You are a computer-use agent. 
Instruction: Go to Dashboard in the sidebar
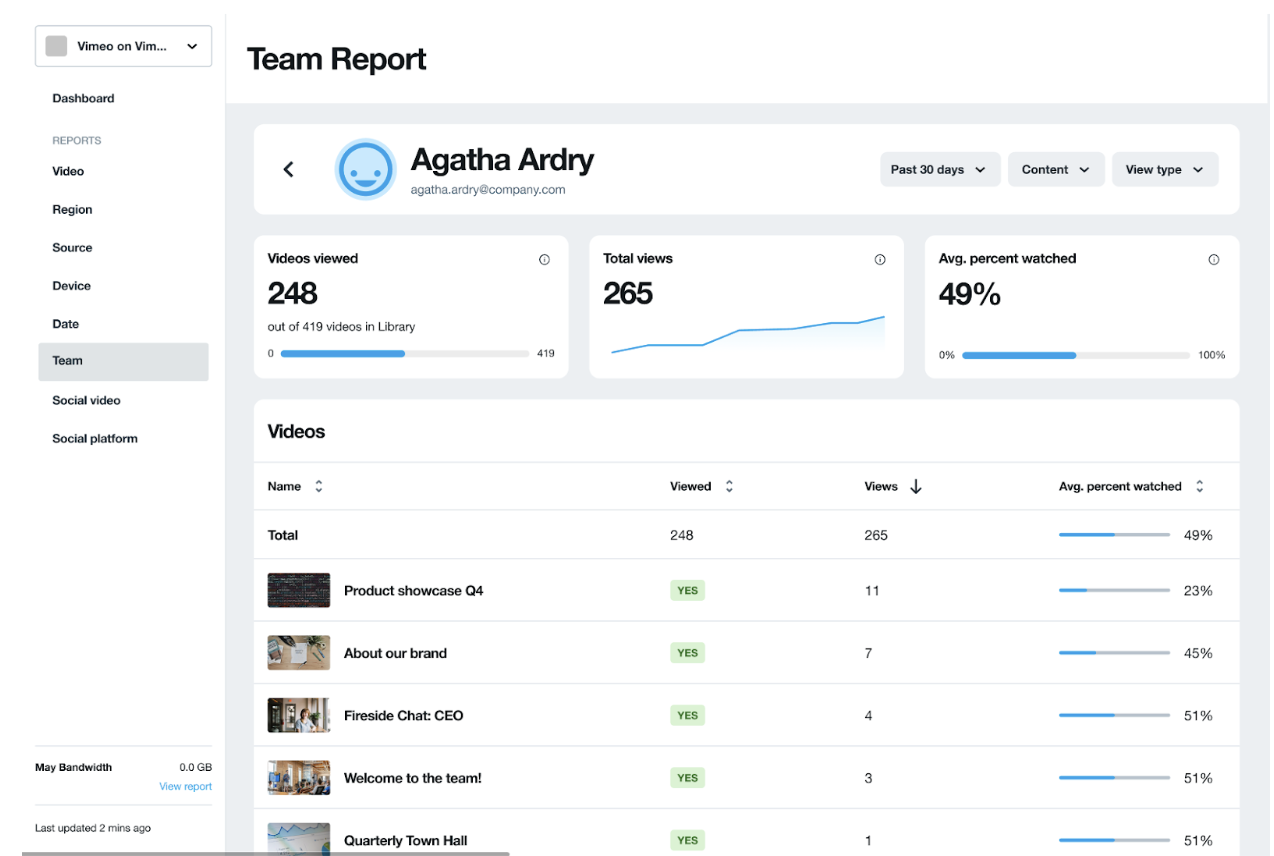(x=83, y=98)
